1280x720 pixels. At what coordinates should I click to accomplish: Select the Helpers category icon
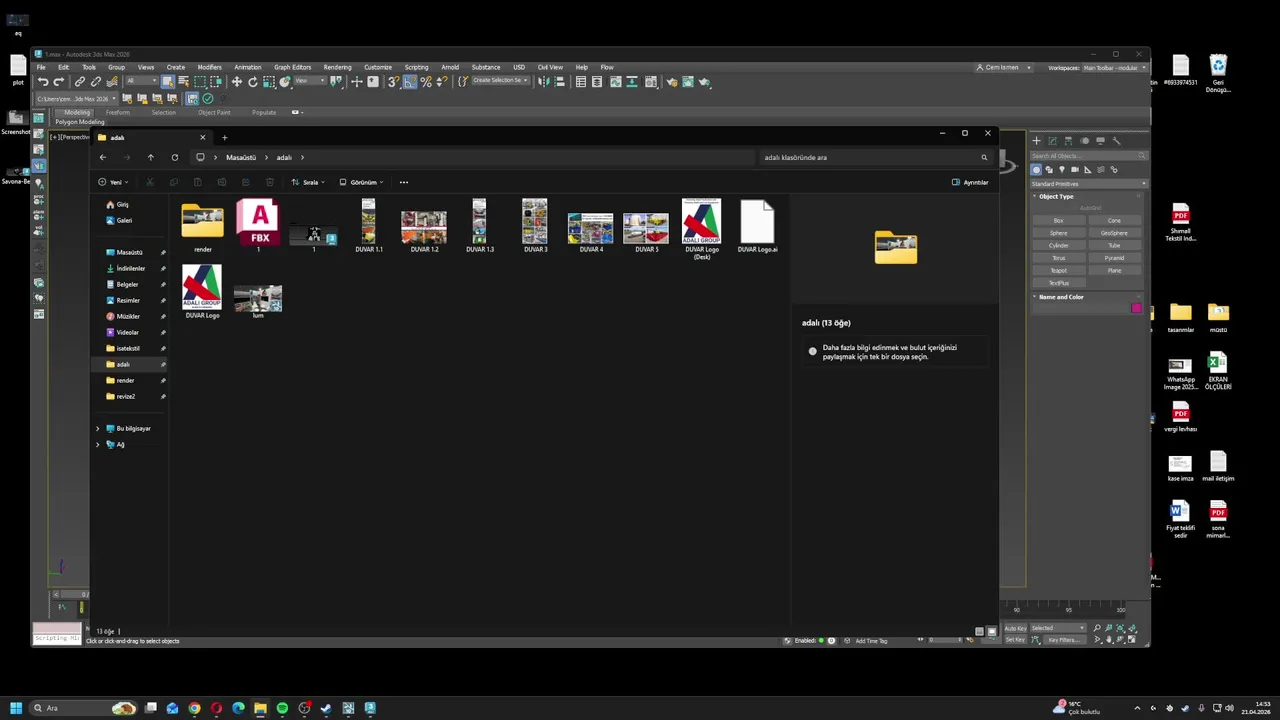coord(1088,170)
